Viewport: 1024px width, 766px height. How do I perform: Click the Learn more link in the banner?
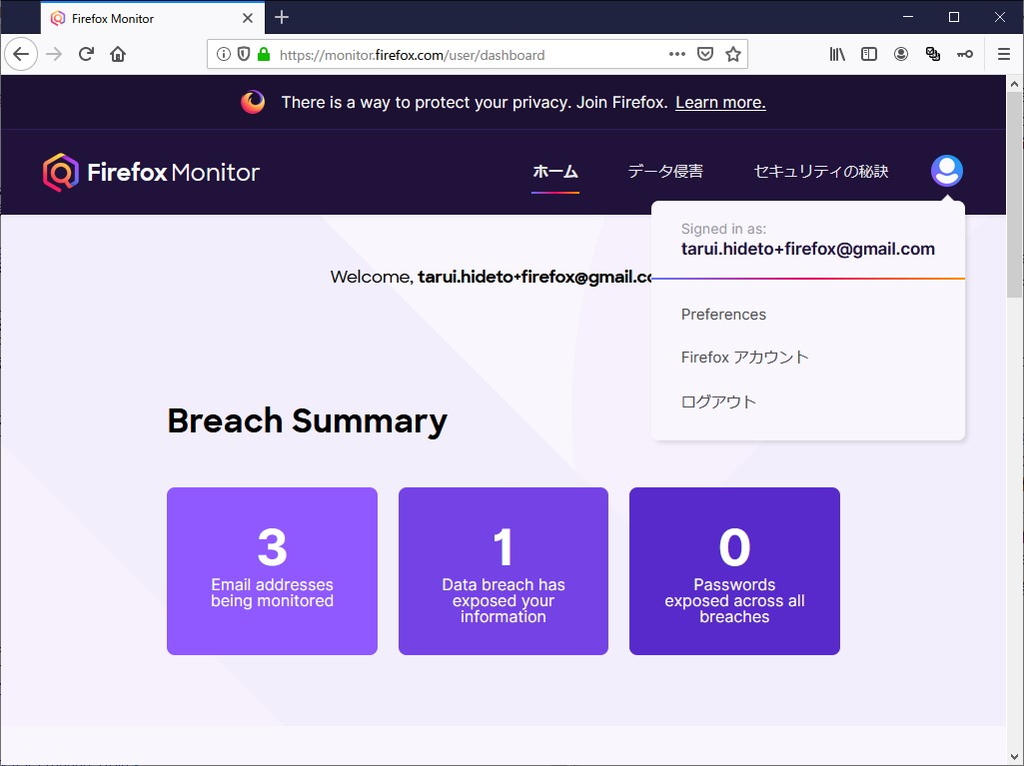[x=720, y=102]
